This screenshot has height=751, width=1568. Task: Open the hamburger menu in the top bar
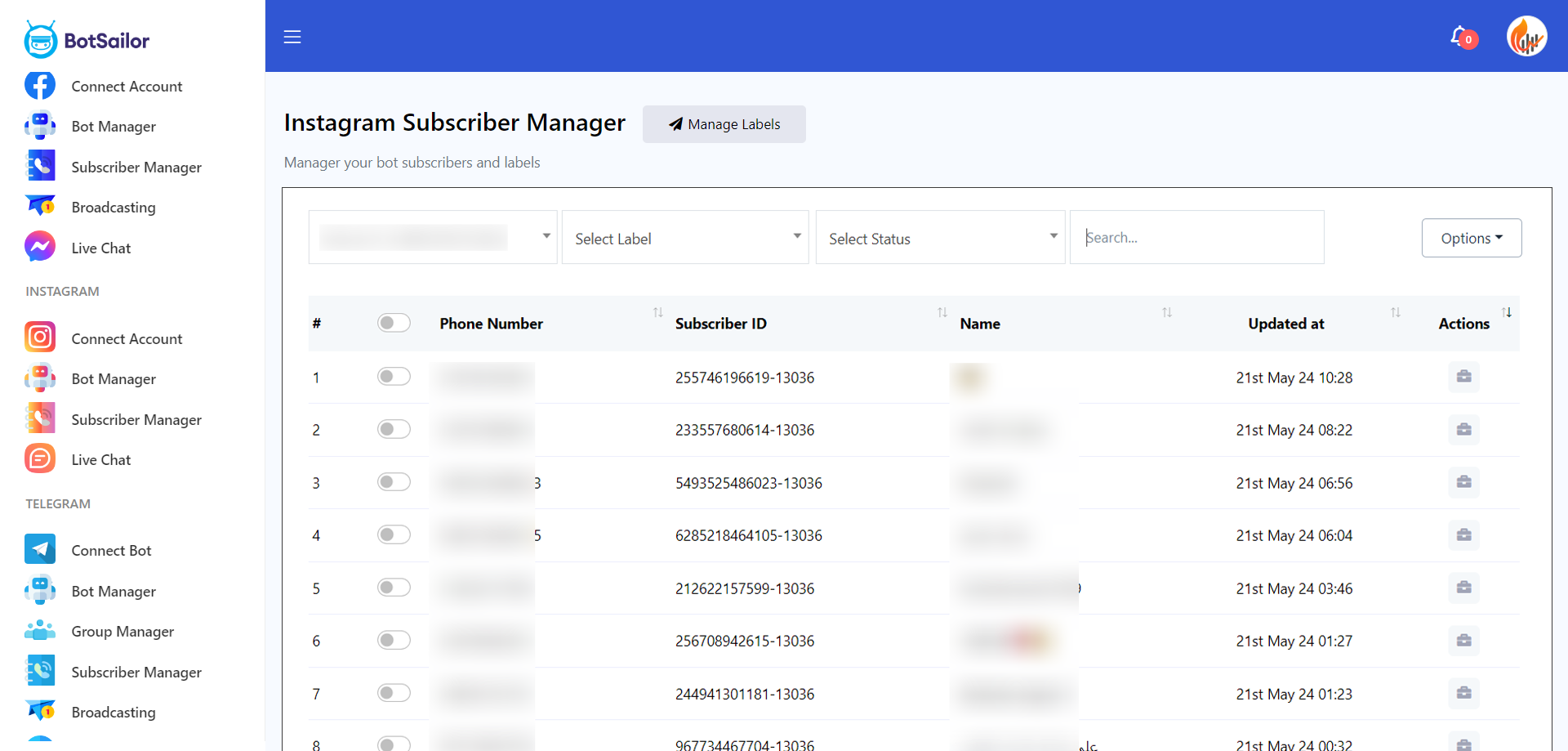click(292, 37)
